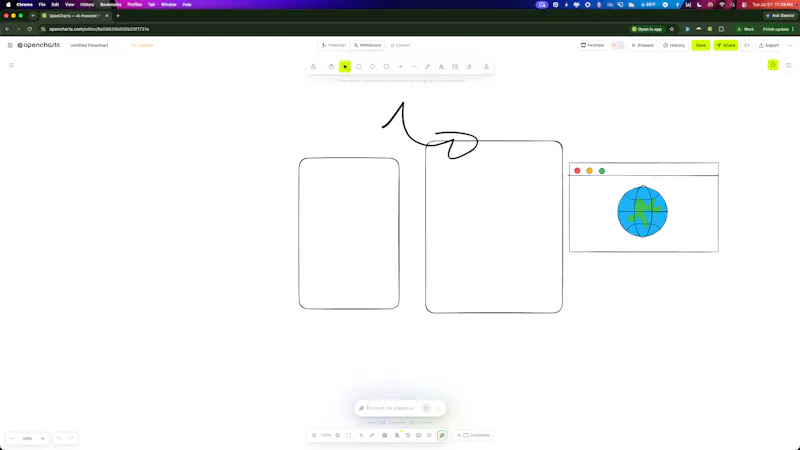The image size is (800, 450).
Task: Open the Chrome History menu in menu bar
Action: [x=87, y=5]
